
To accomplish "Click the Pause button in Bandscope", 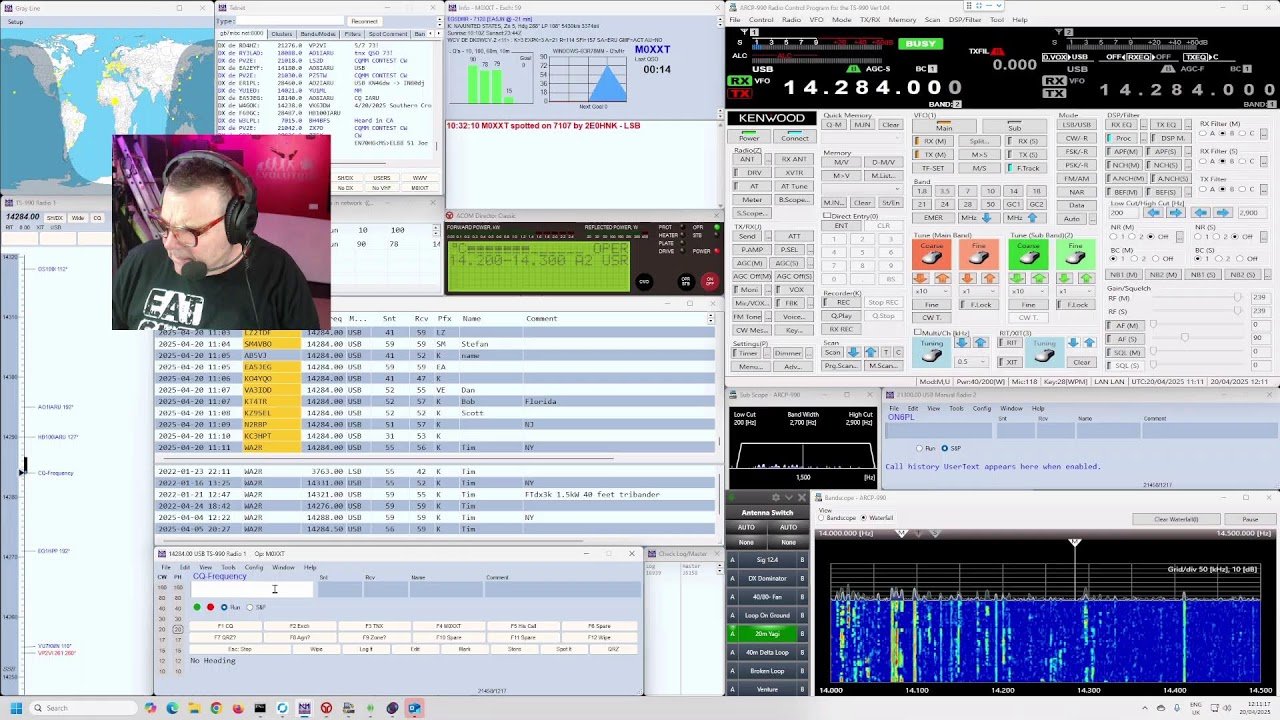I will coord(1250,519).
